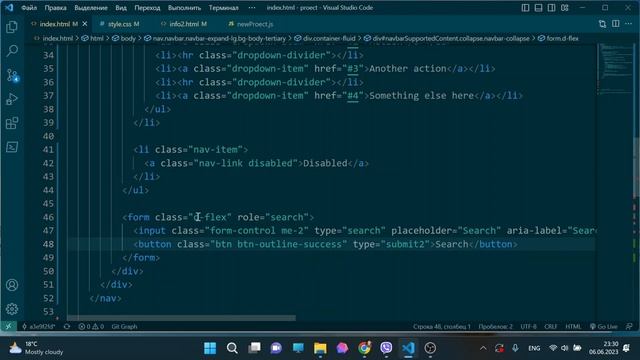Expand the form.d-flex breadcrumb
The image size is (640, 360).
click(558, 38)
